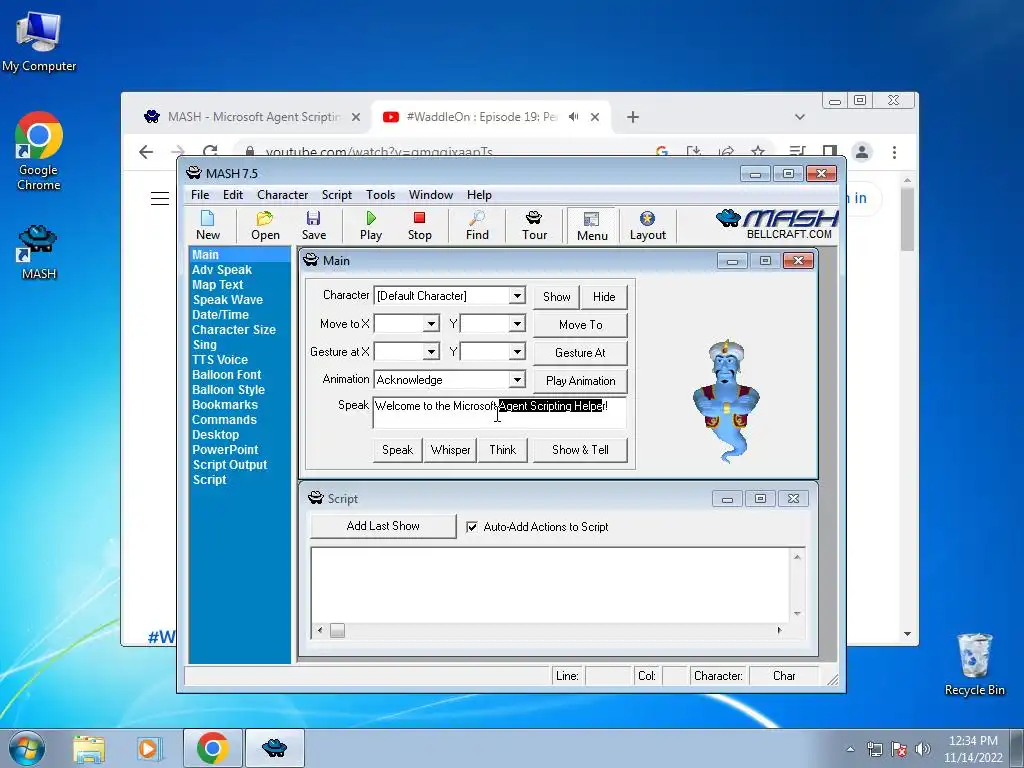This screenshot has height=768, width=1024.
Task: Click the volume icon in the system tray
Action: tap(922, 749)
